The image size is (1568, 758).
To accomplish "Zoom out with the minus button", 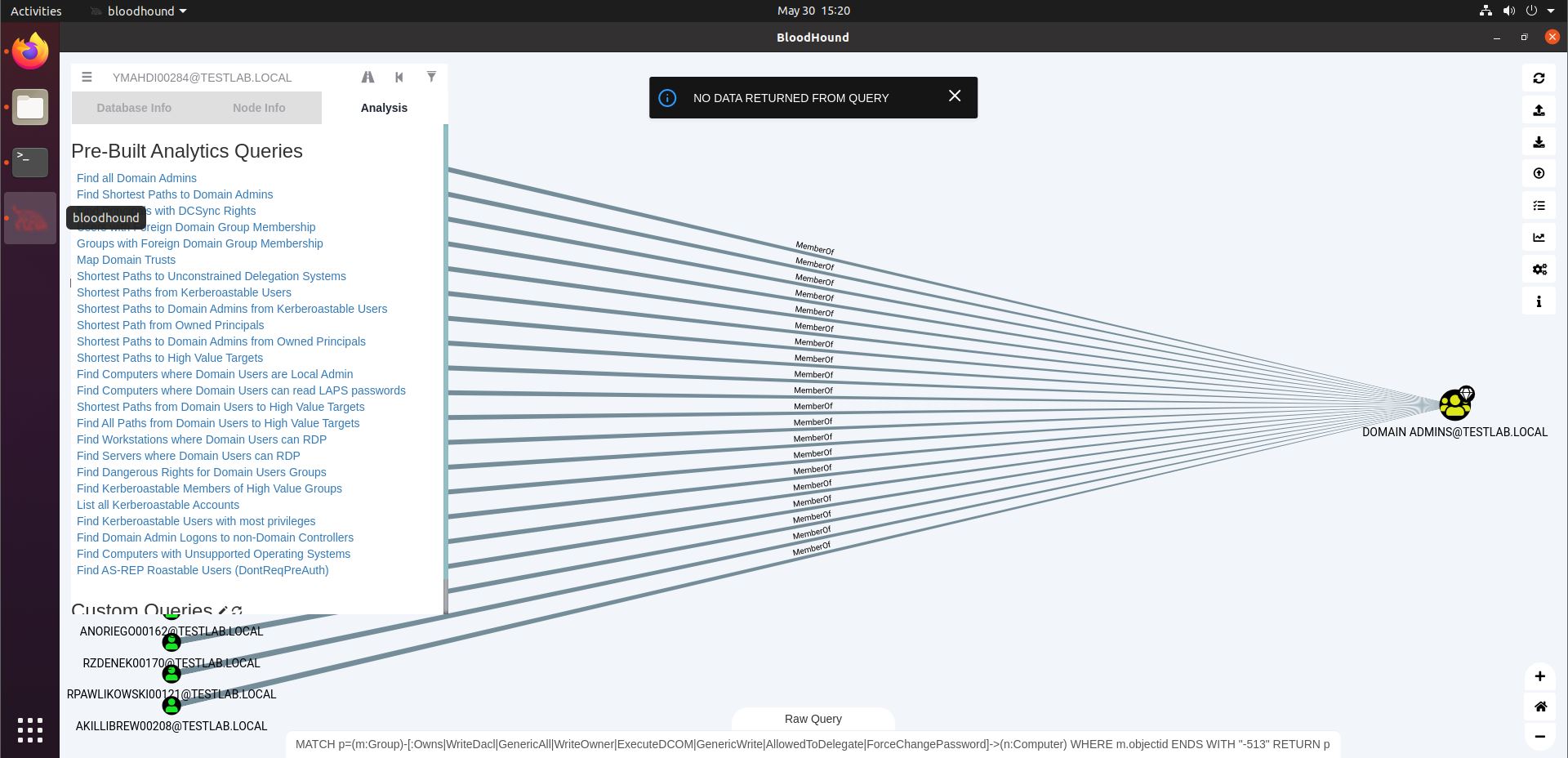I will tap(1539, 737).
